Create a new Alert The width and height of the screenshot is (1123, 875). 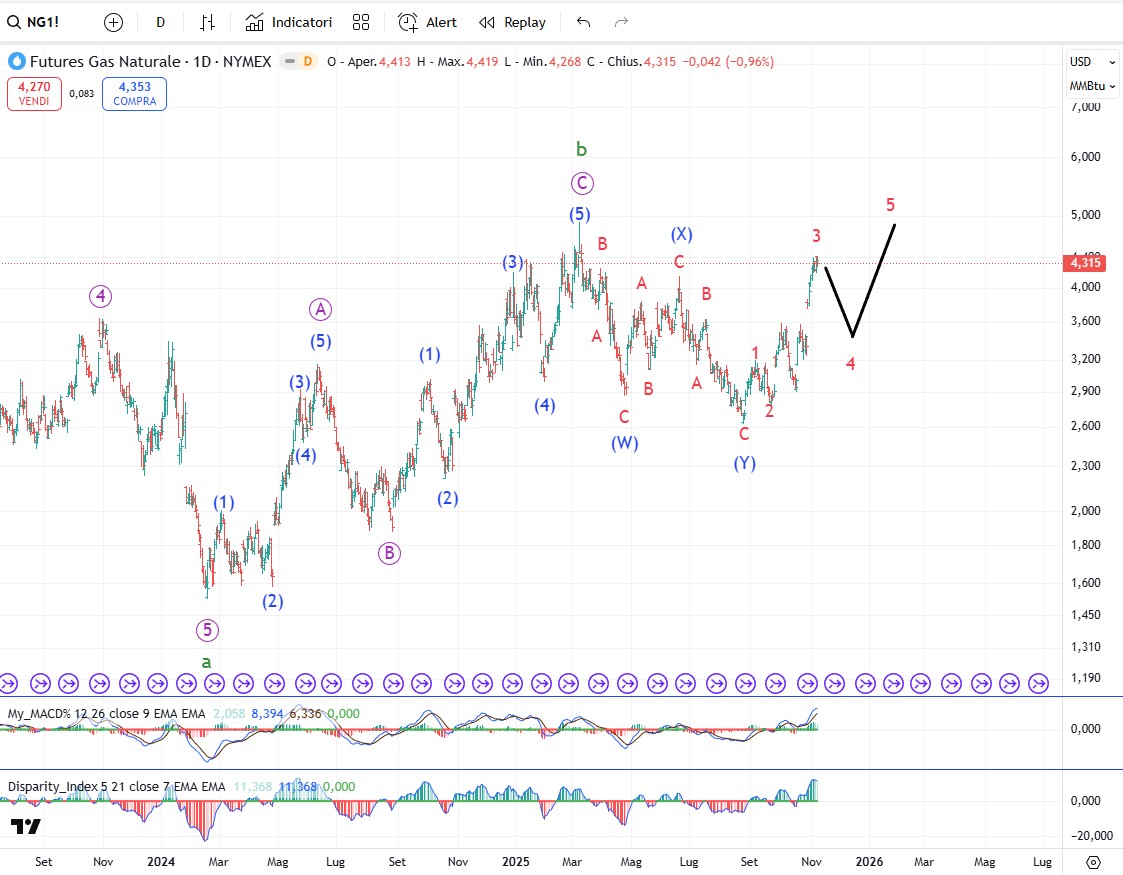(427, 22)
